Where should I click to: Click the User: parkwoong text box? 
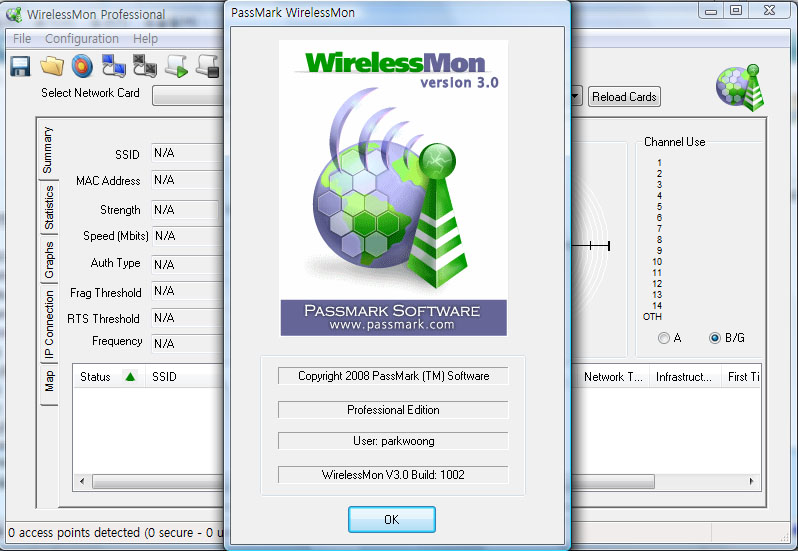(393, 441)
